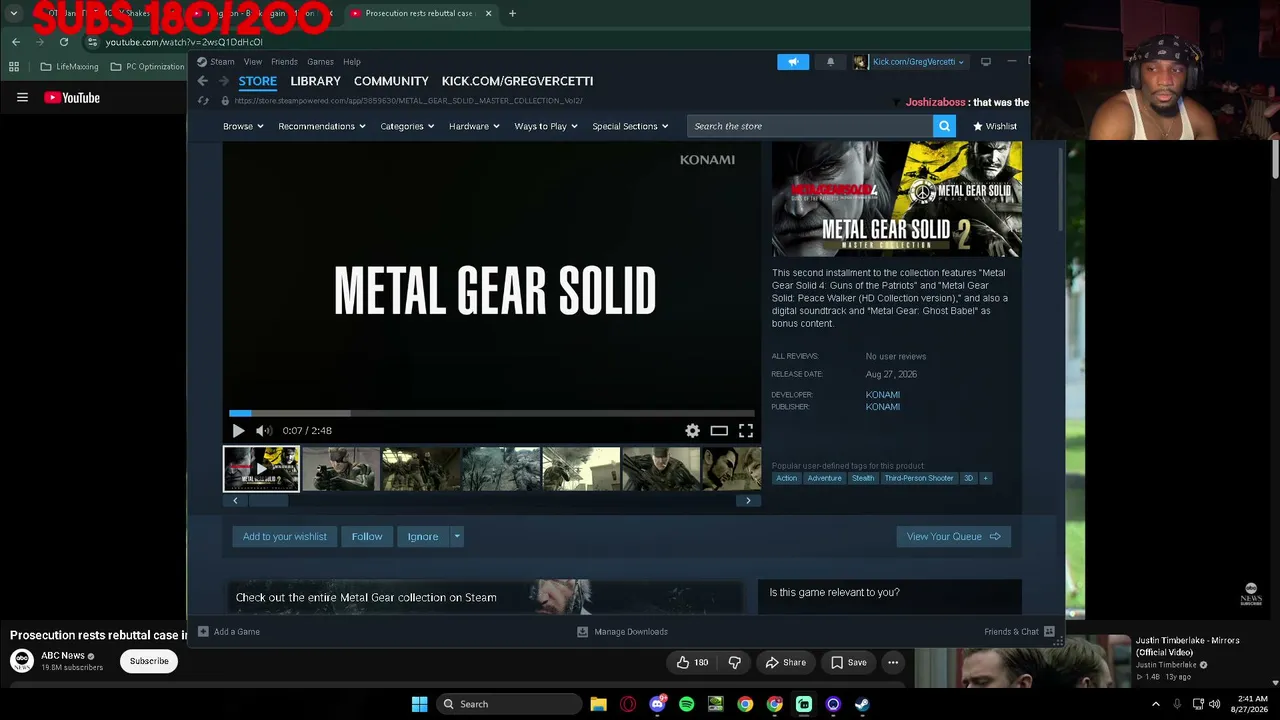Open the Friends menu in Steam
This screenshot has height=720, width=1280.
pos(284,62)
